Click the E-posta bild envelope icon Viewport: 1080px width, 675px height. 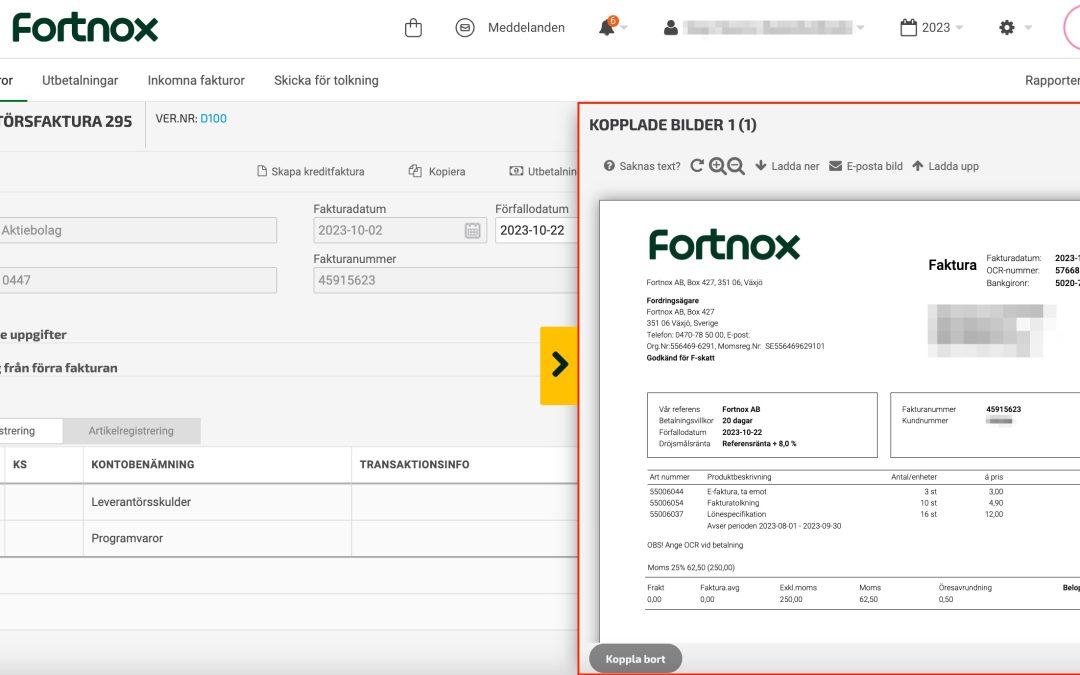835,166
